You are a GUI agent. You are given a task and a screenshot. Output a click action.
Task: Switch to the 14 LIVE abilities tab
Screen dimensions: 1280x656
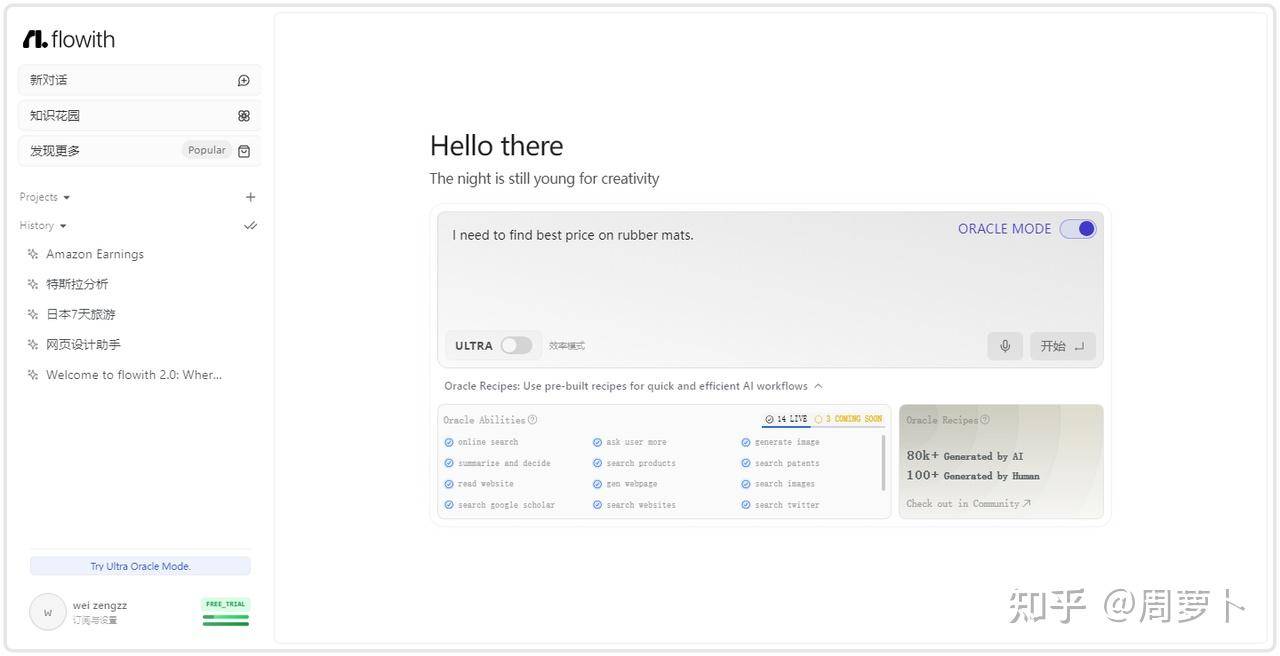(x=786, y=419)
